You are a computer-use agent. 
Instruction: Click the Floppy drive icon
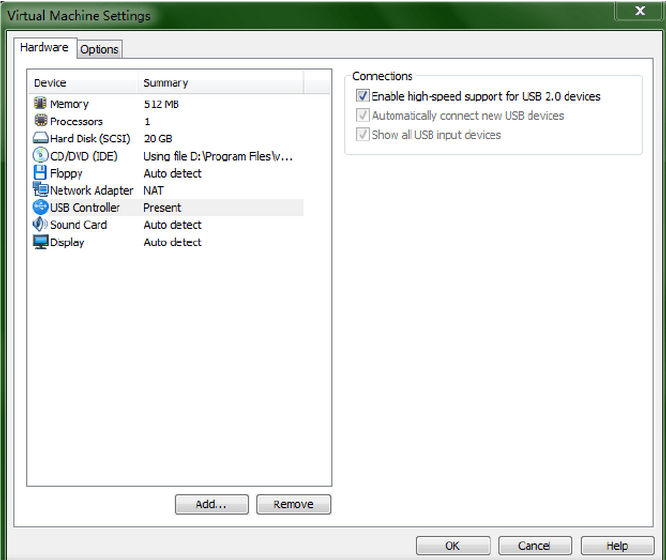(x=40, y=173)
